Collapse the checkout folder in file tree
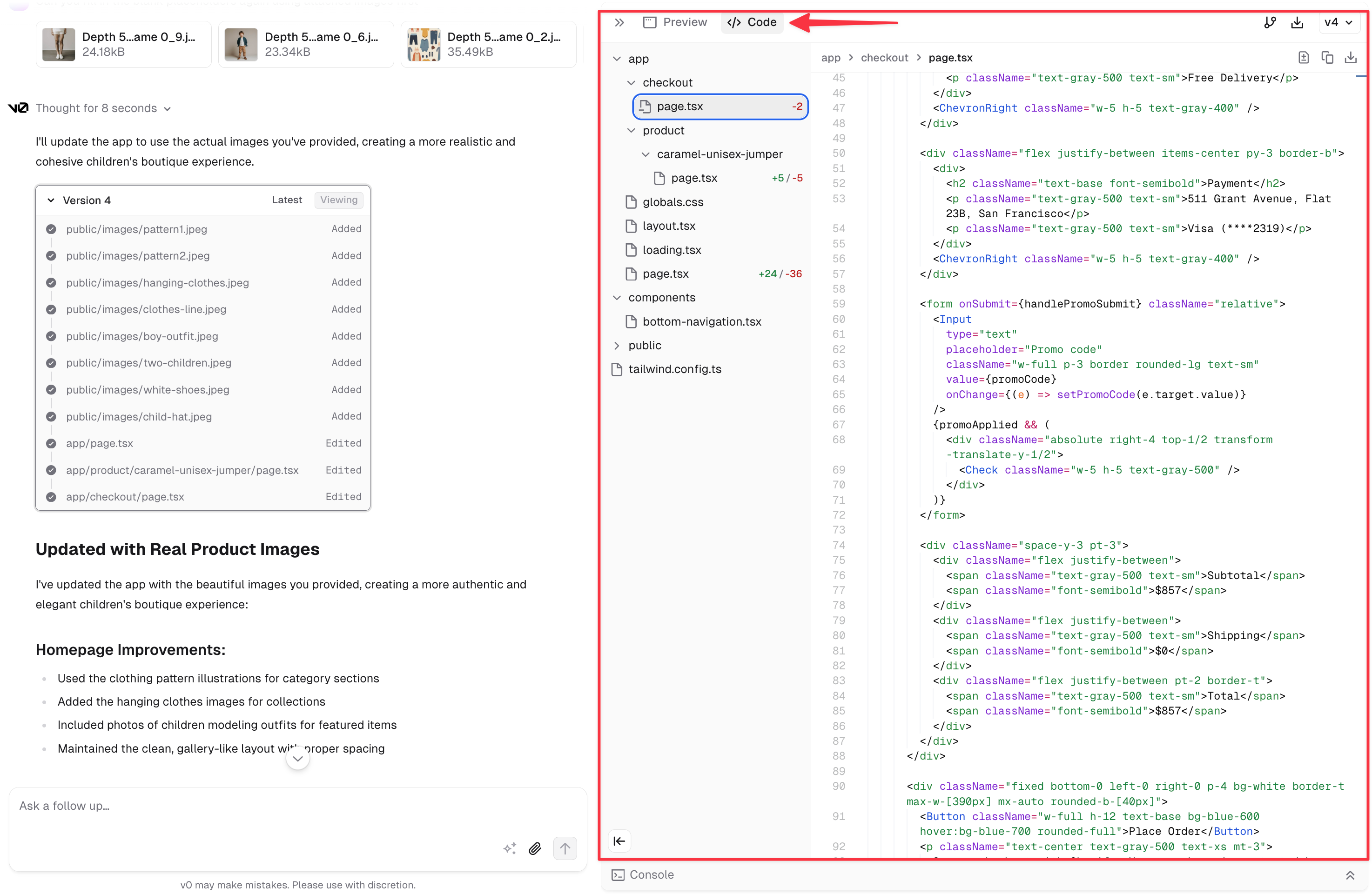 click(632, 82)
